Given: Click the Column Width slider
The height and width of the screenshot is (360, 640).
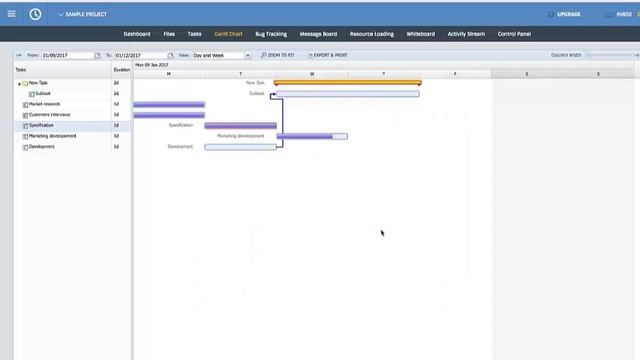Looking at the screenshot, I should [610, 55].
